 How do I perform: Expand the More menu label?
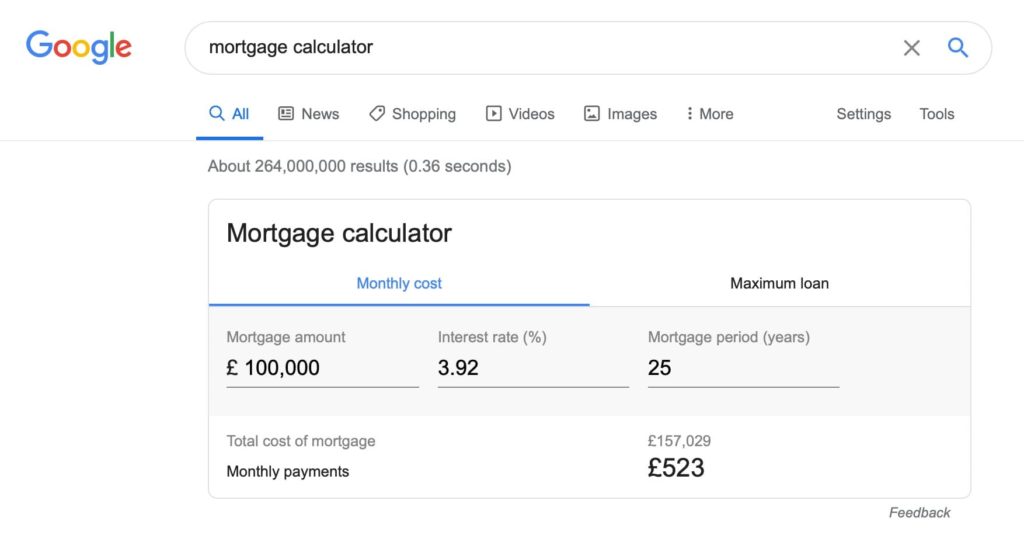[716, 114]
